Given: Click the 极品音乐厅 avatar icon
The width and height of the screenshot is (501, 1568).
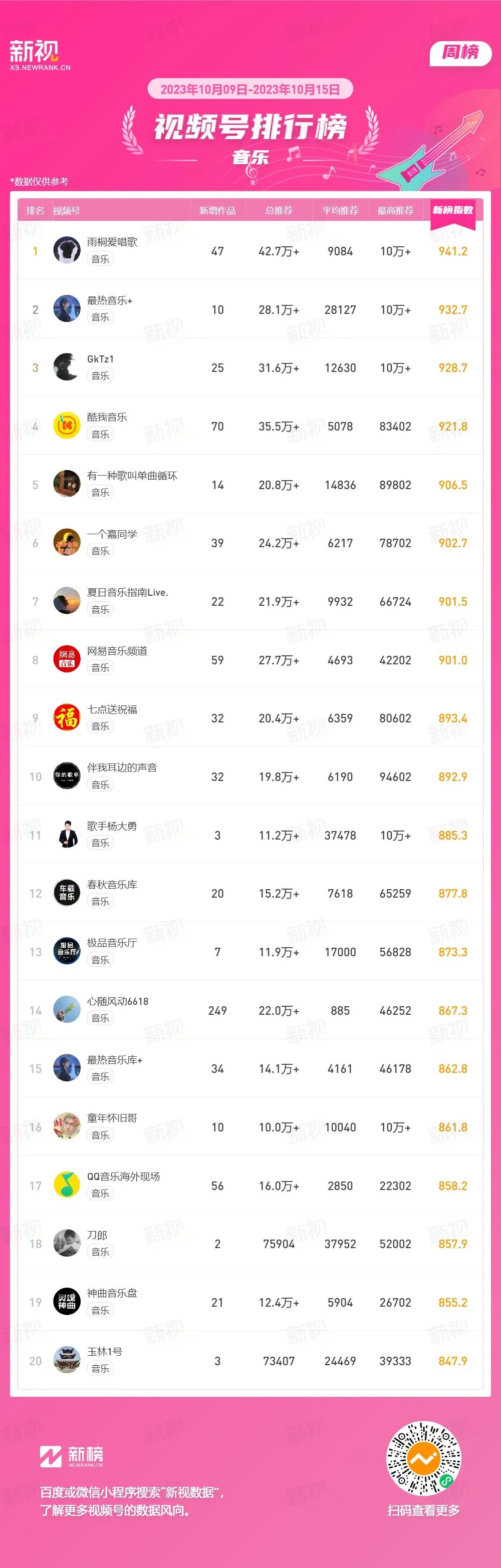Looking at the screenshot, I should pos(67,951).
